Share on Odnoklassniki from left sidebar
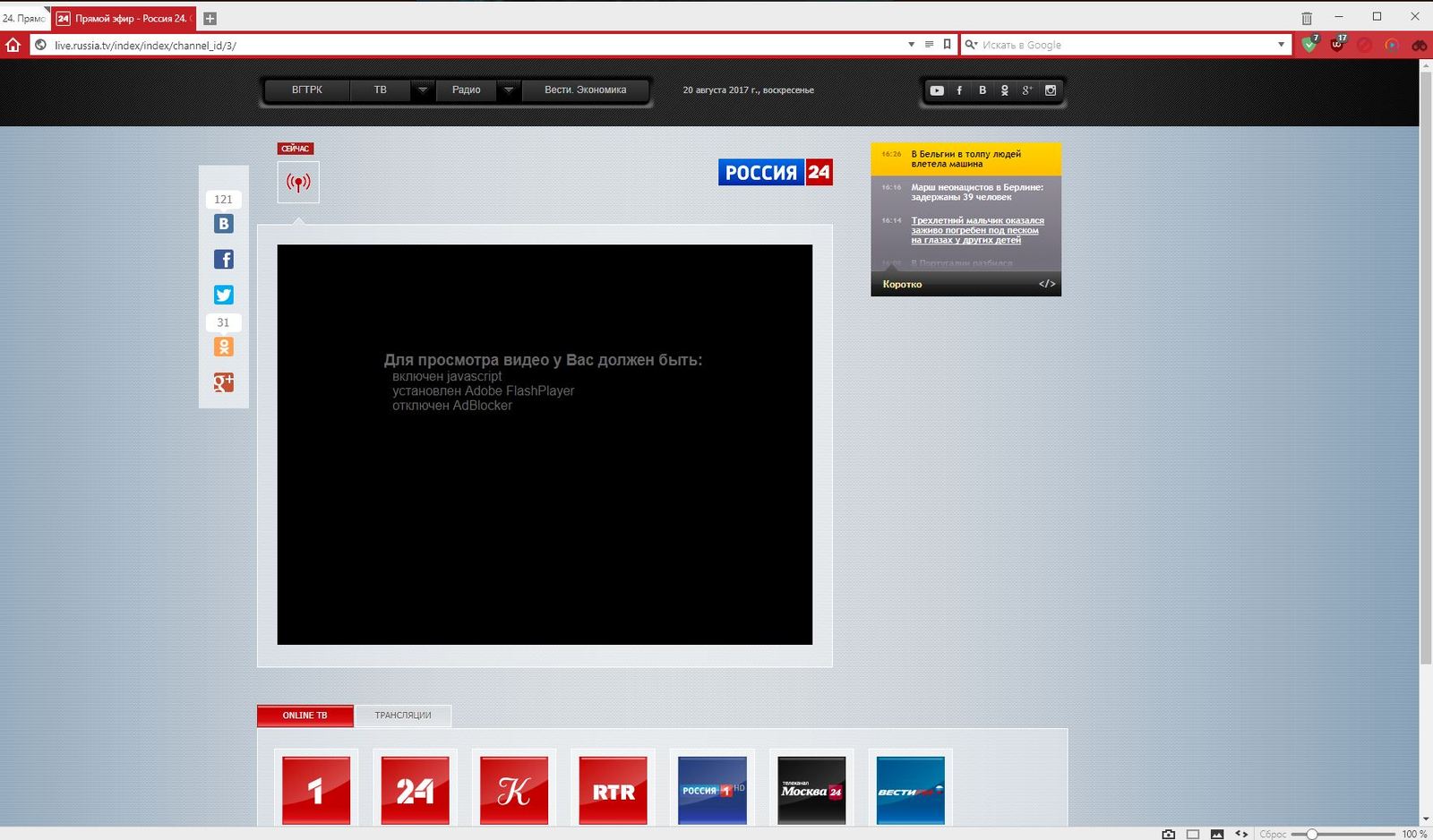This screenshot has height=840, width=1433. 224,347
